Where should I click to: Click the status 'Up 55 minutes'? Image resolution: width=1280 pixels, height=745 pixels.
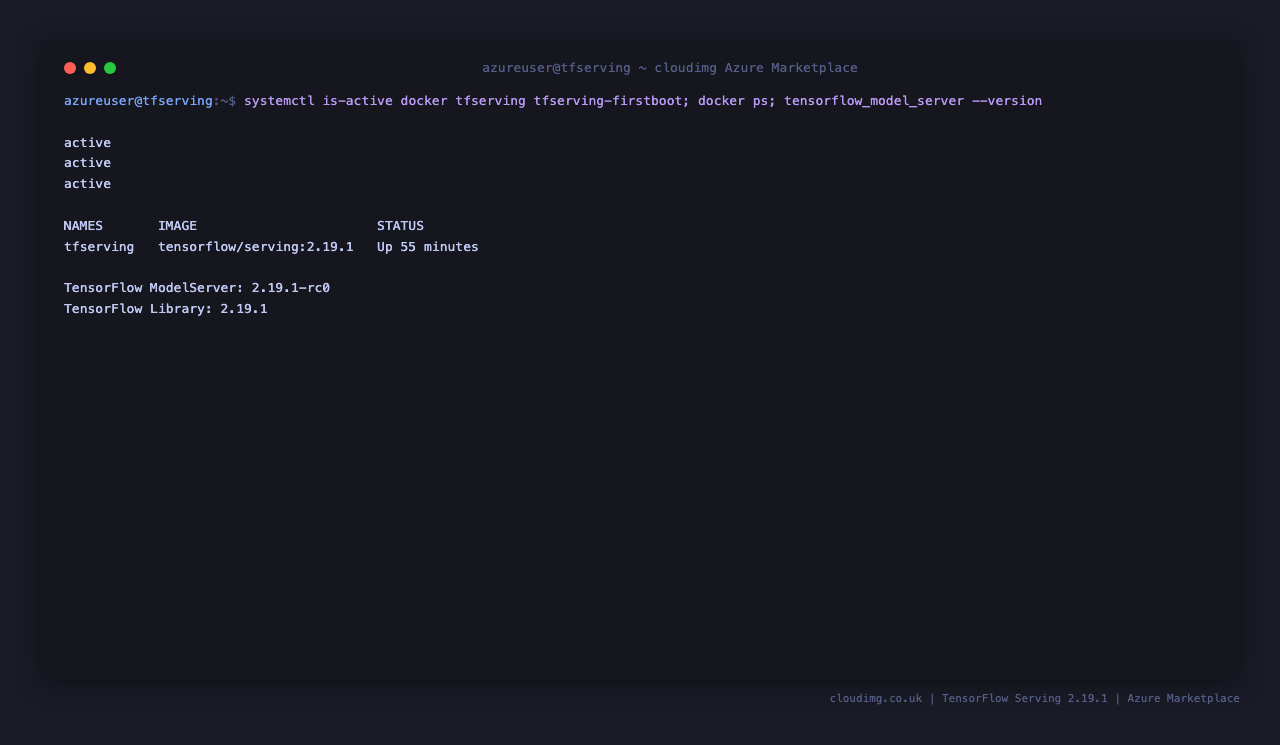tap(428, 247)
